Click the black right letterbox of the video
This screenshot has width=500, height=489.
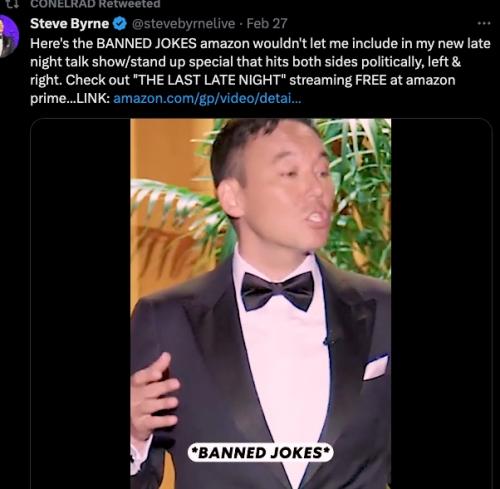point(441,303)
